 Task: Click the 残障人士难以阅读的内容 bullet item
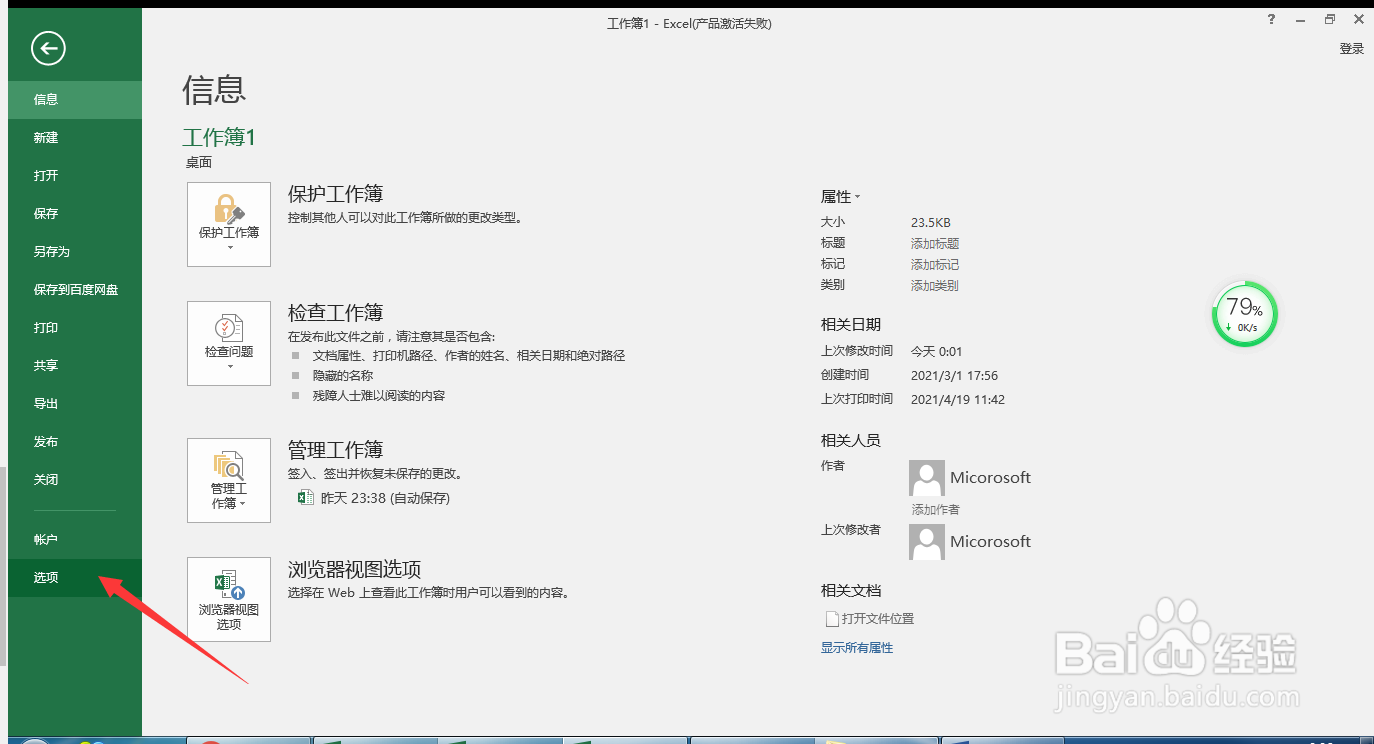(x=379, y=396)
